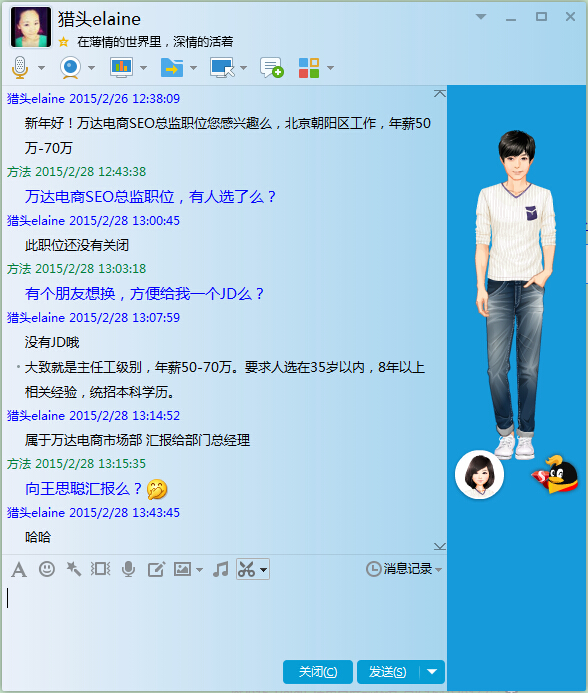588x693 pixels.
Task: Open 猎头elaine's profile avatar thumbnail
Action: click(31, 27)
